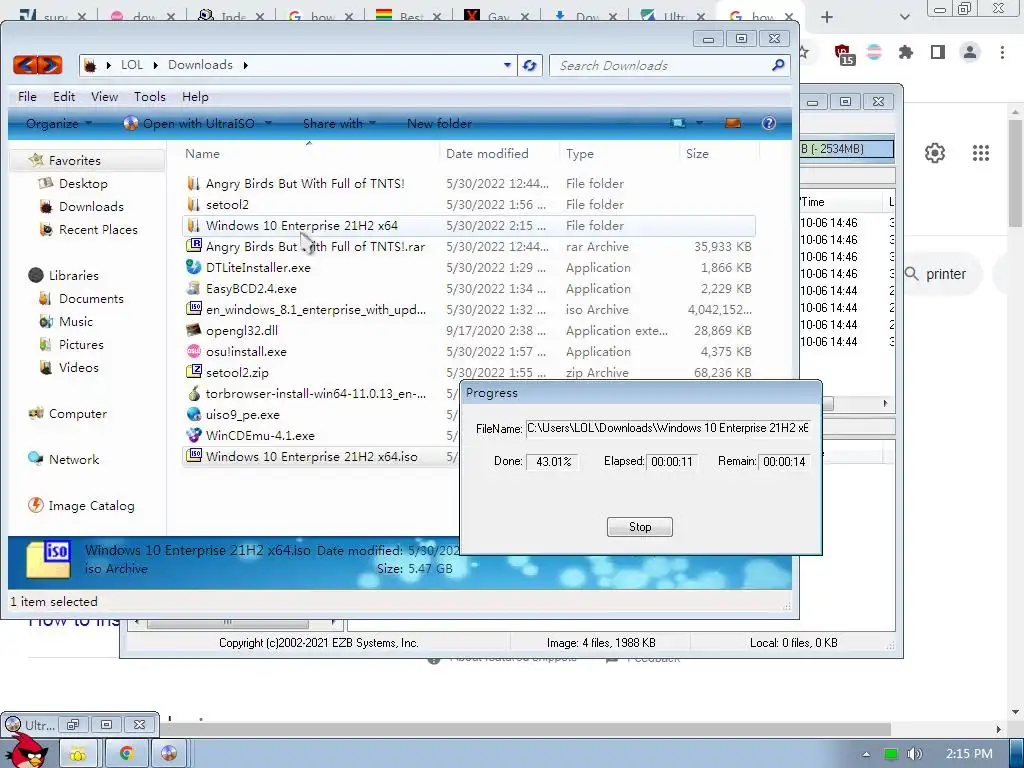Click the orange back arrow in Explorer
1024x768 pixels.
click(x=25, y=65)
